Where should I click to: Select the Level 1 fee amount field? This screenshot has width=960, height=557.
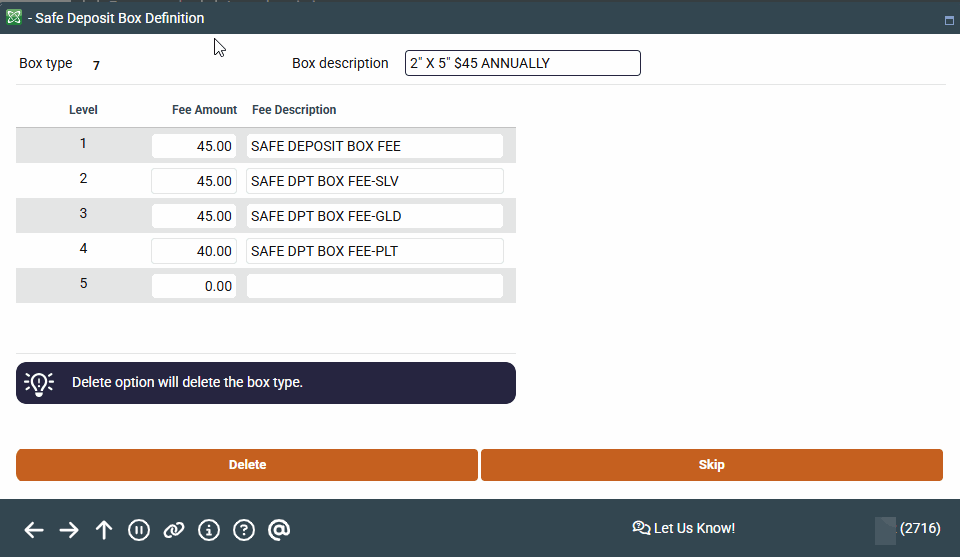(x=194, y=146)
